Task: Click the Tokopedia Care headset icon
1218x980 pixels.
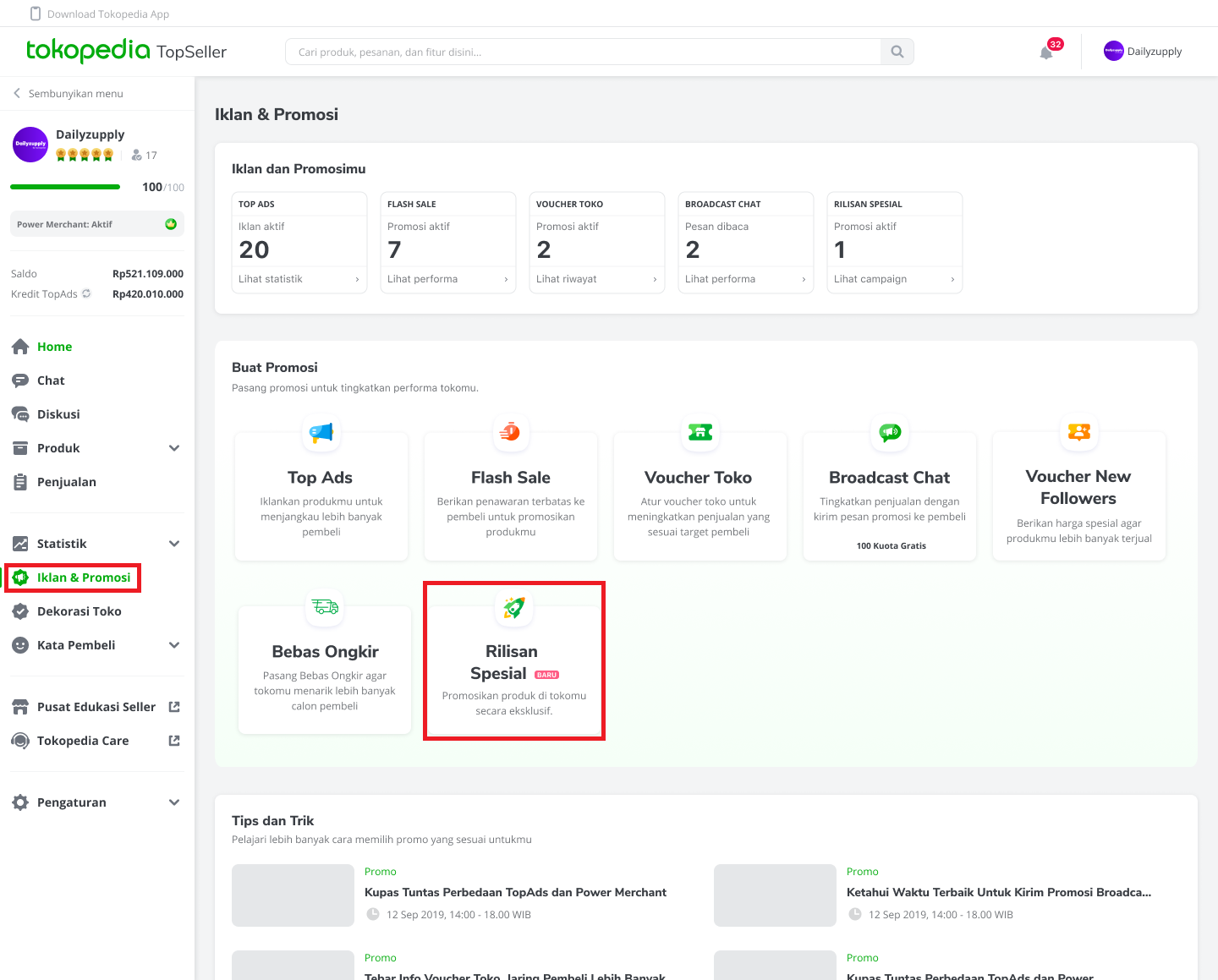Action: (20, 741)
